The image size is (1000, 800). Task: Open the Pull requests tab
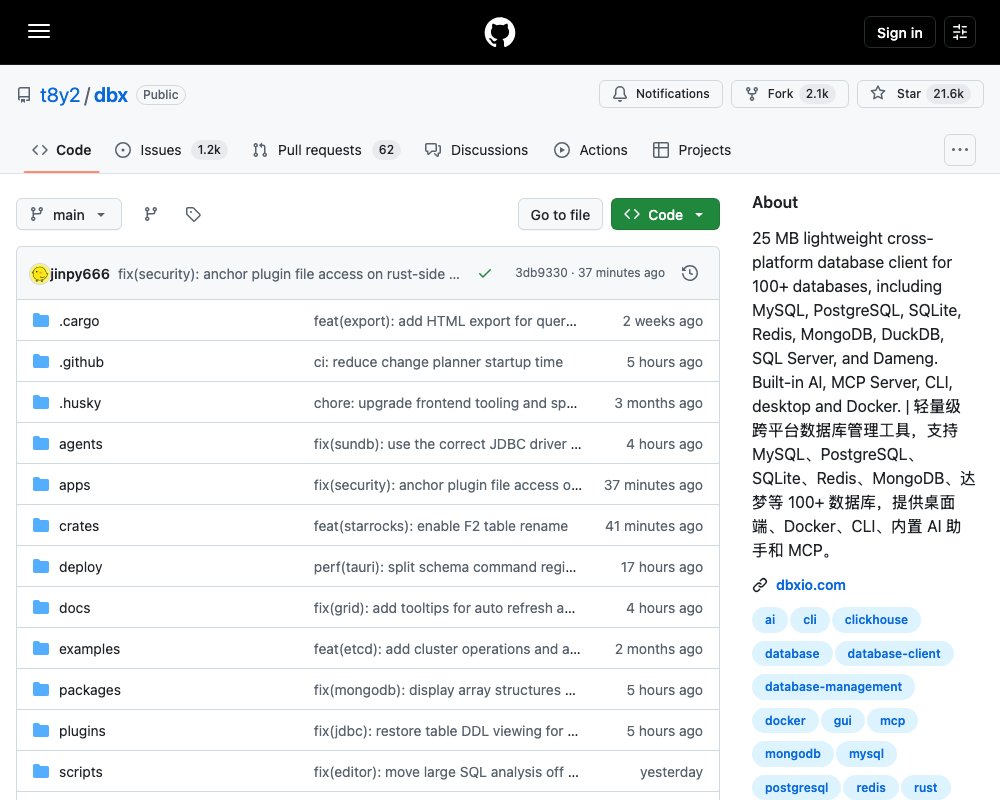(326, 150)
